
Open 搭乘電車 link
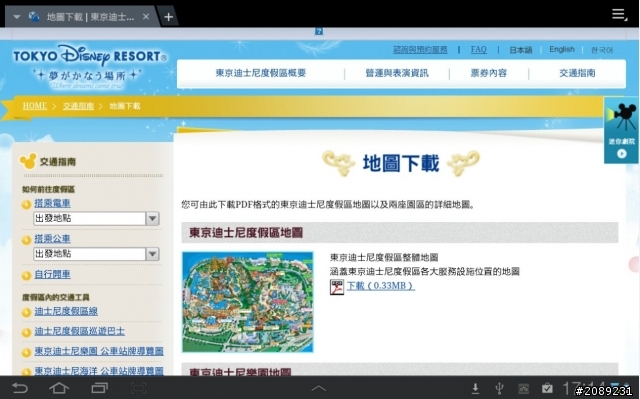(x=52, y=203)
